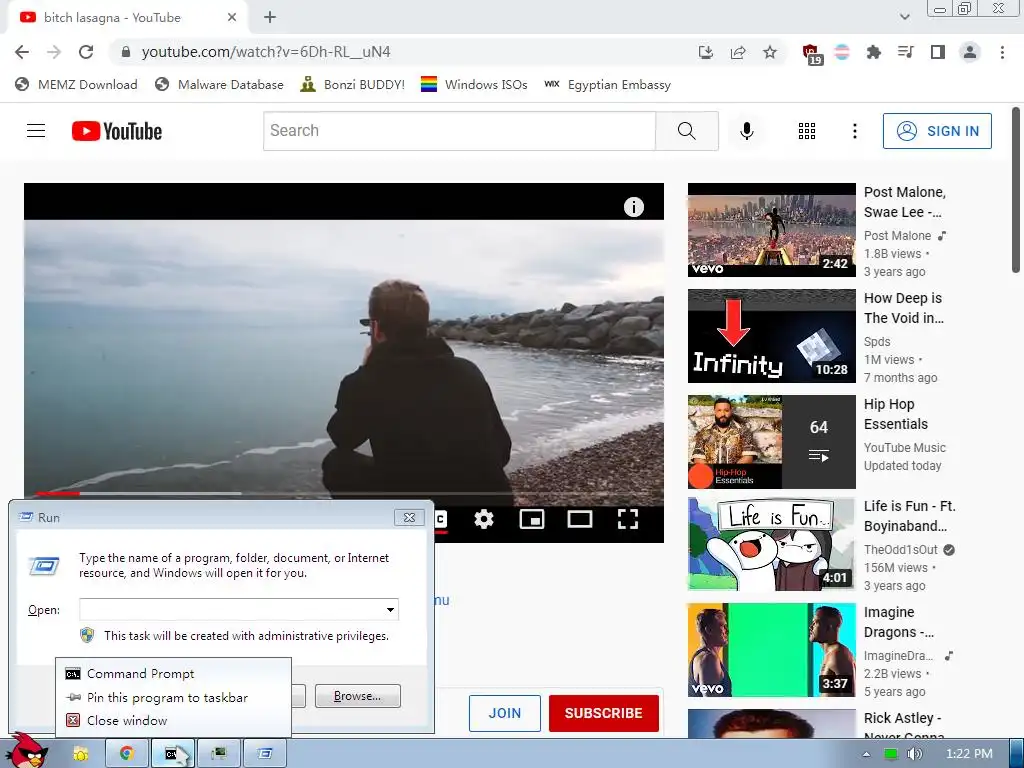Show video info card icon

click(633, 207)
